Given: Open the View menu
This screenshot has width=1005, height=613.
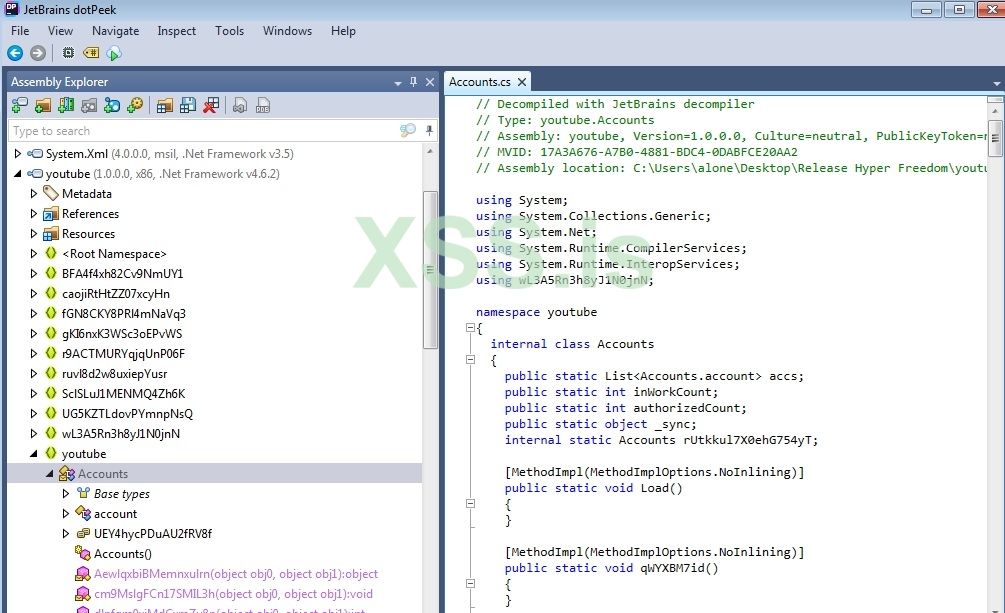Looking at the screenshot, I should click(x=60, y=31).
